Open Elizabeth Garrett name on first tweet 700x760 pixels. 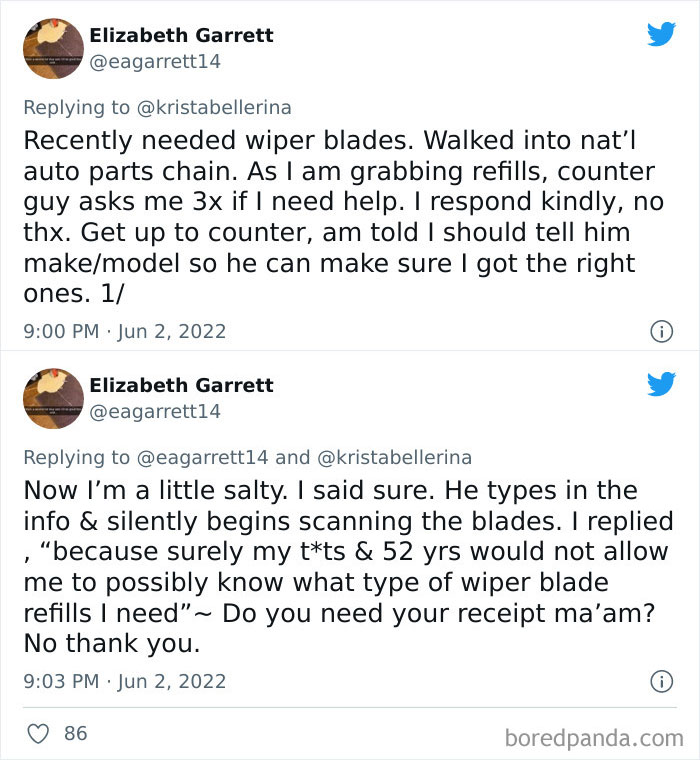(x=181, y=35)
